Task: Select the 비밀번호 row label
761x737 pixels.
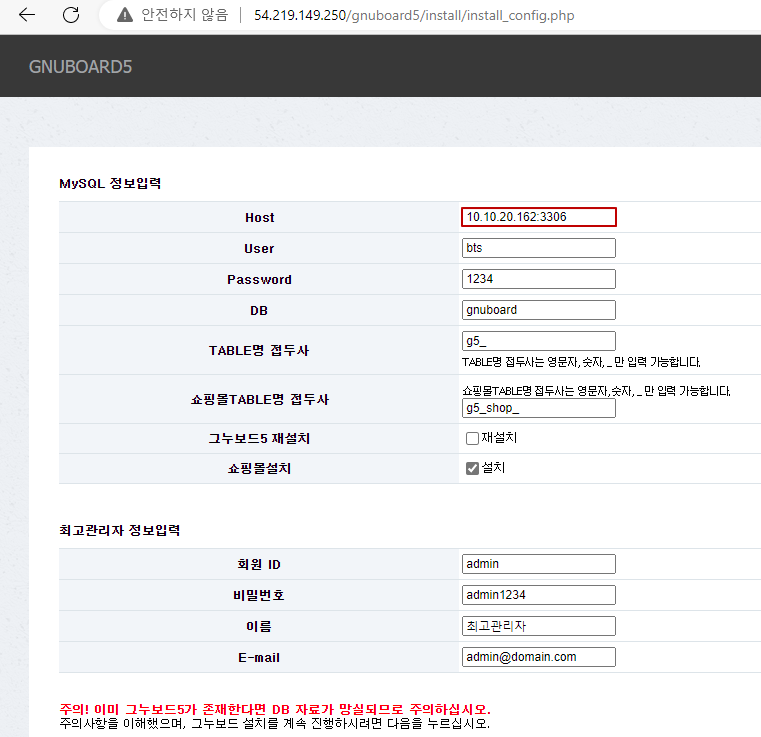Action: tap(259, 595)
